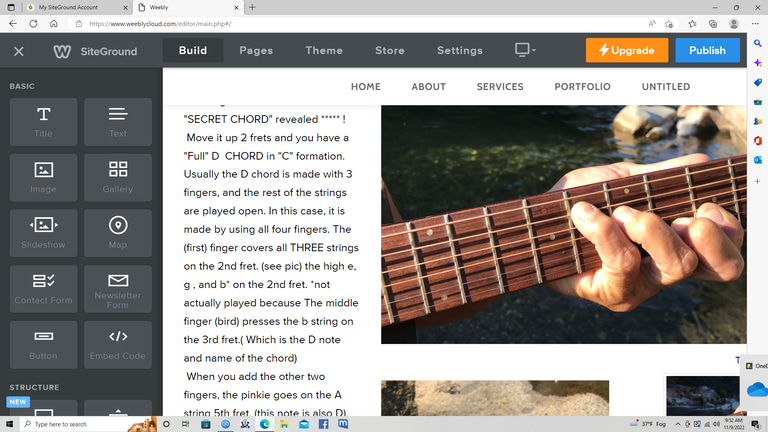Pick the Button element in sidebar
The image size is (768, 432).
click(43, 345)
